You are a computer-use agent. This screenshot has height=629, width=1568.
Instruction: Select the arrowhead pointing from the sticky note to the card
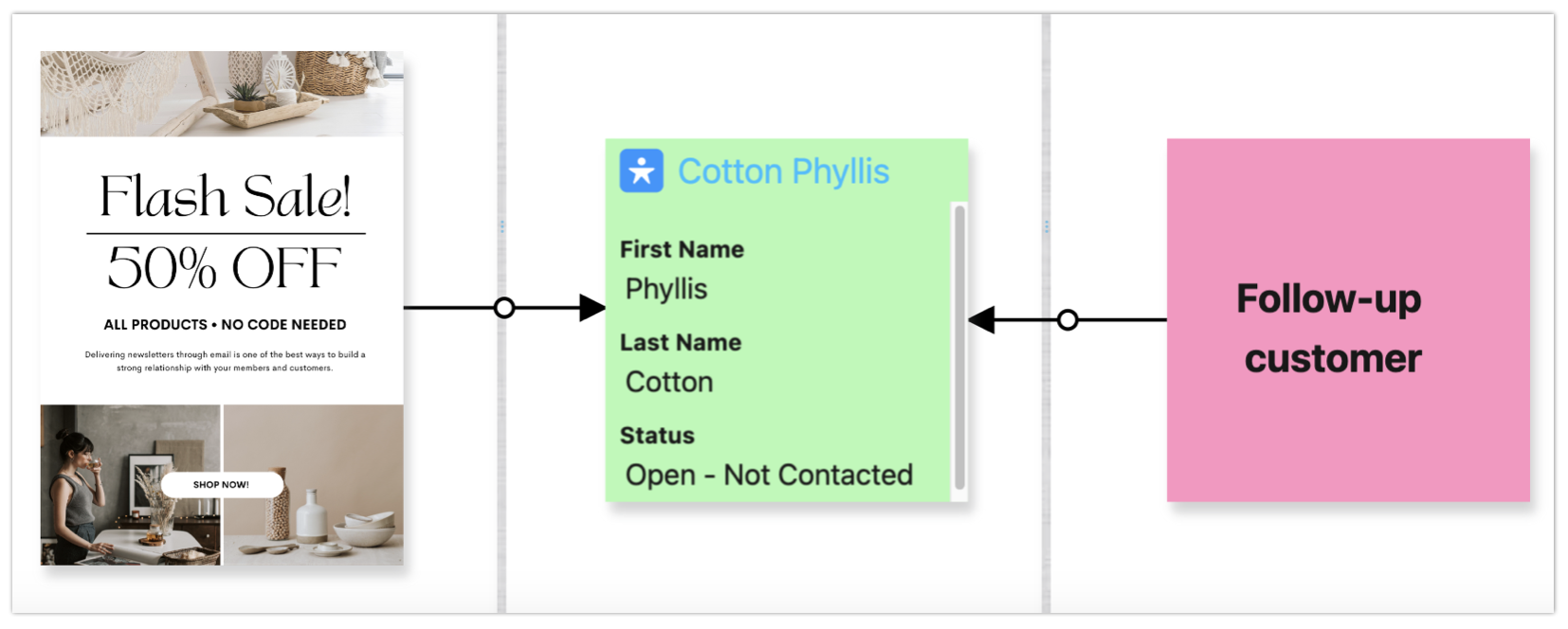click(982, 320)
